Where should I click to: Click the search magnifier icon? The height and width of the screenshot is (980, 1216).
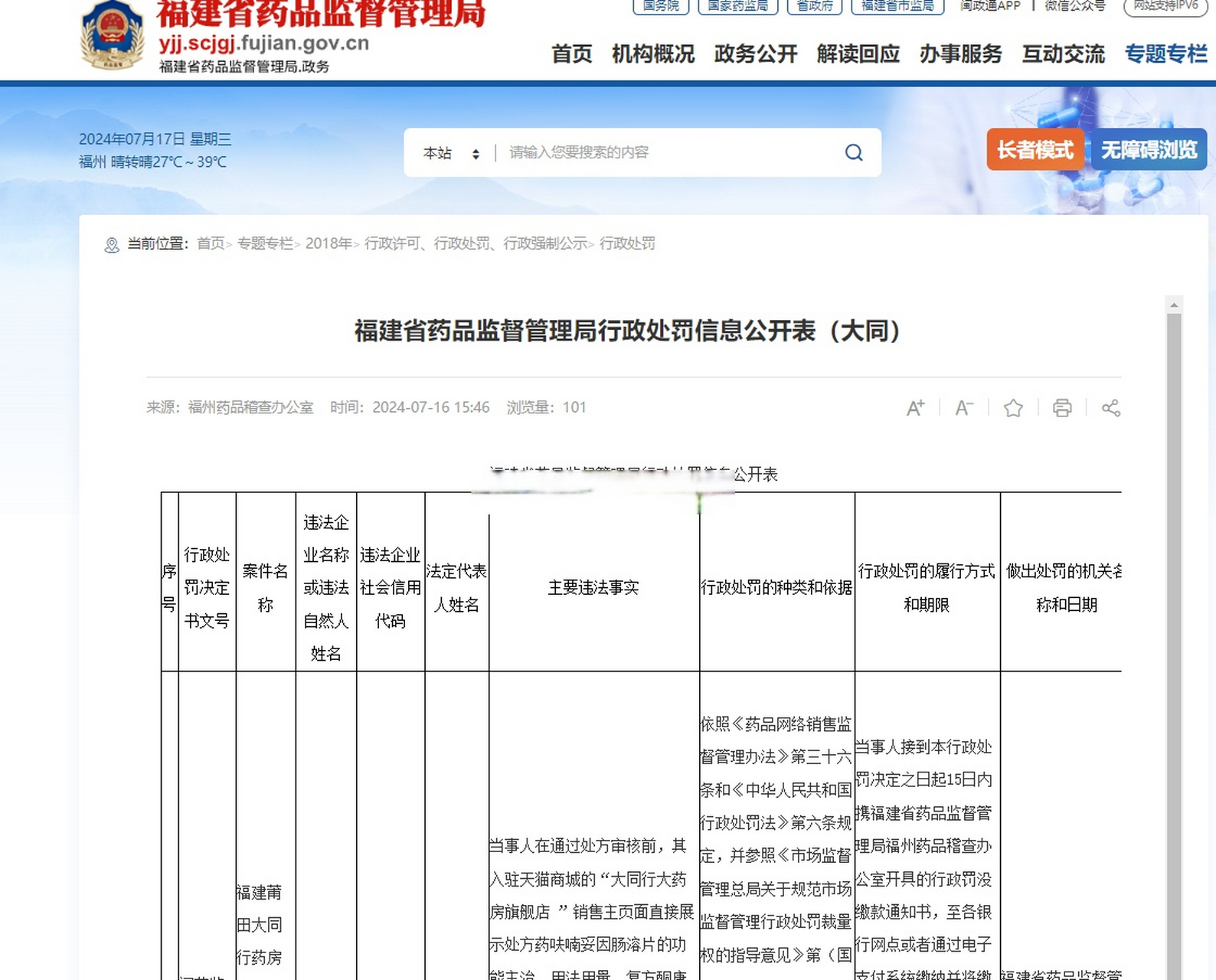coord(854,152)
